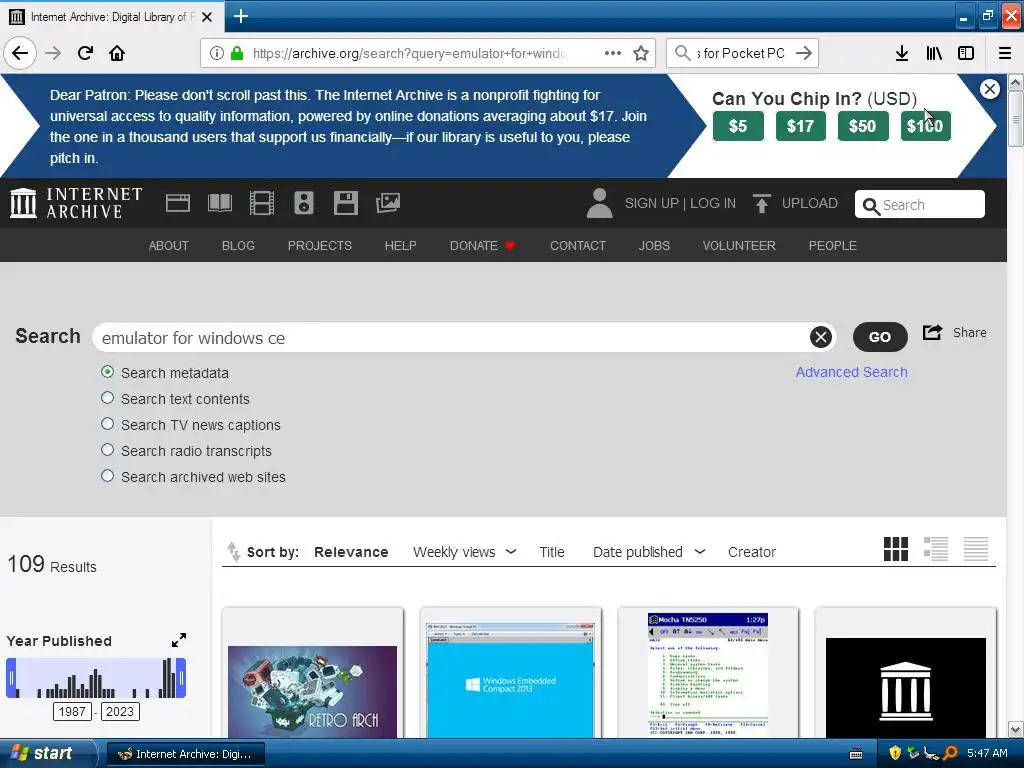Open the JOBS menu item

(x=654, y=246)
